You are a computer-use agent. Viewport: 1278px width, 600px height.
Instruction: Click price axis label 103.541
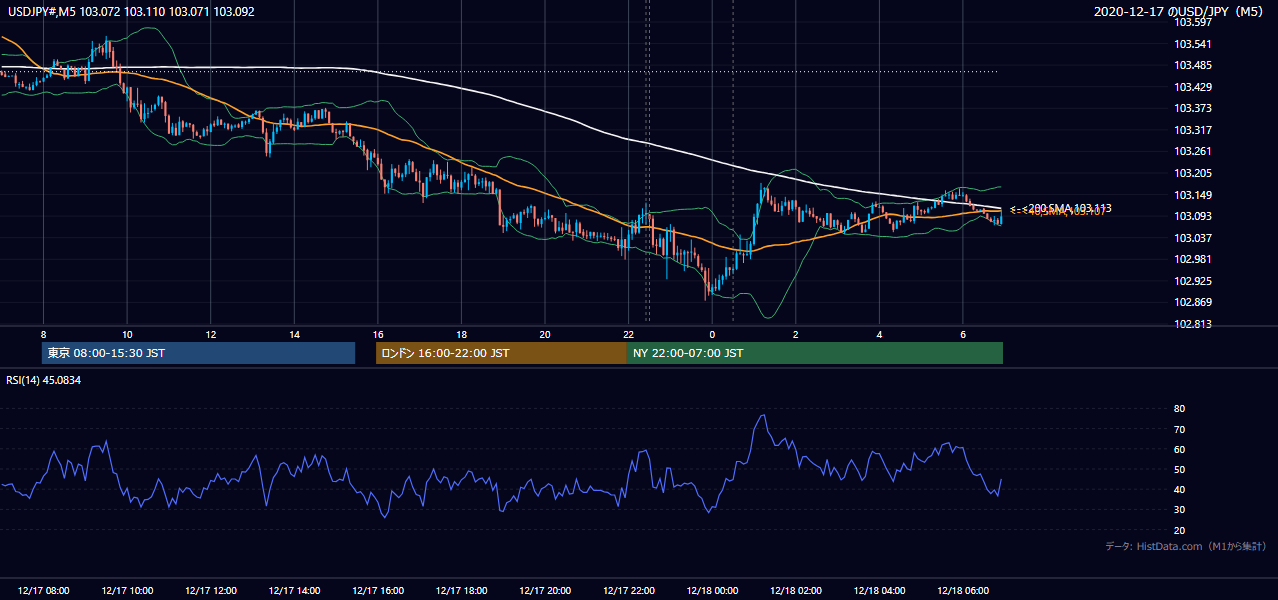[1193, 44]
